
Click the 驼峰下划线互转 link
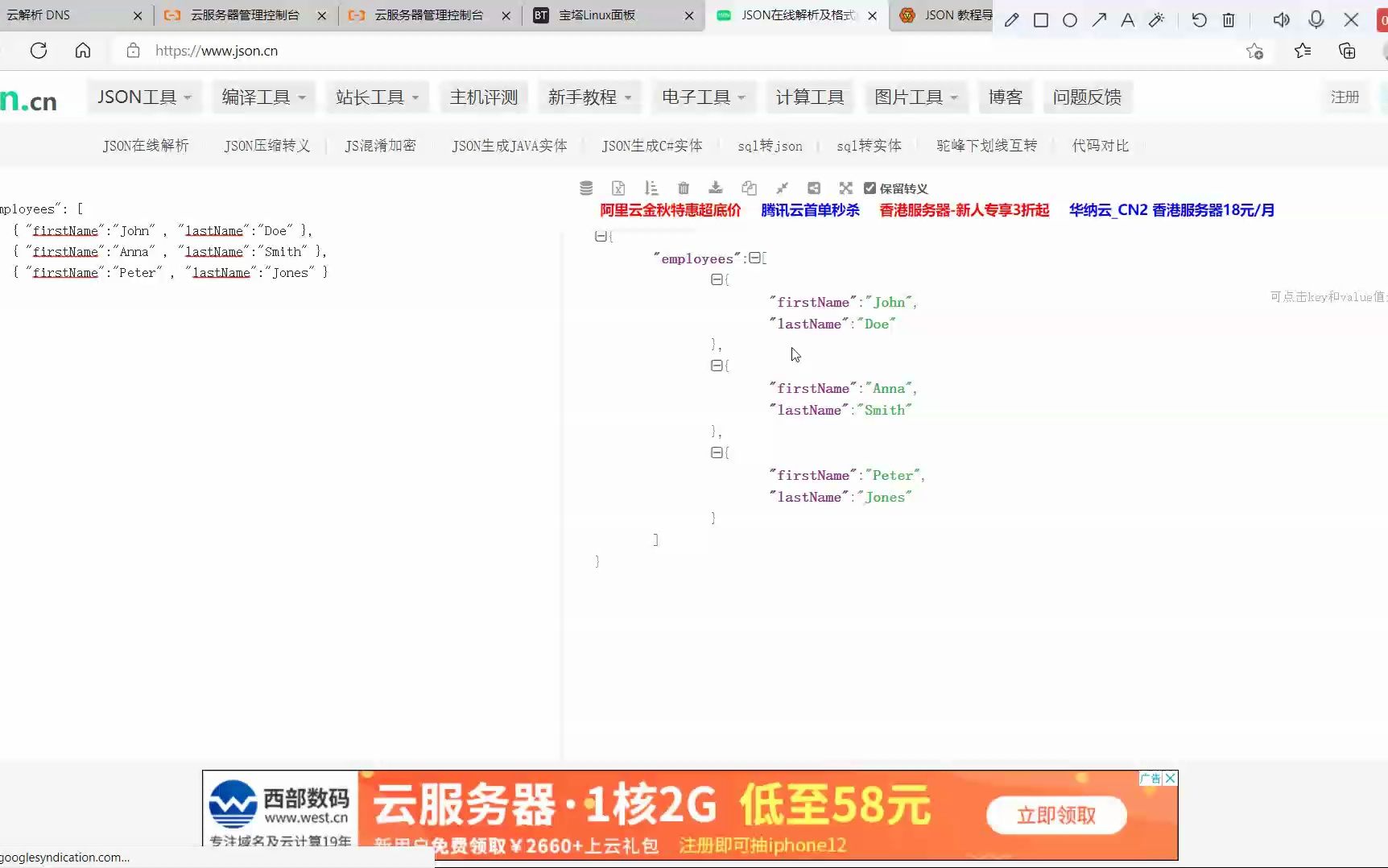[x=987, y=146]
